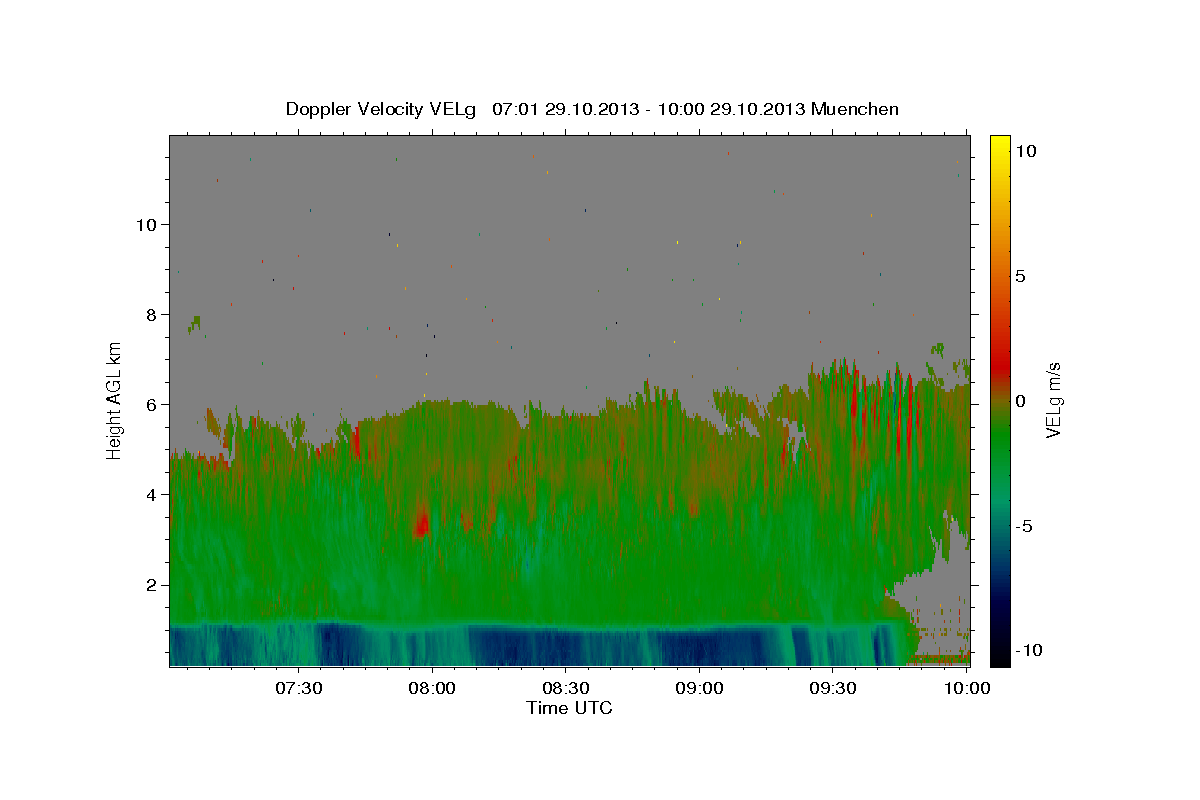Image resolution: width=1200 pixels, height=800 pixels.
Task: Click the colorbar value 10 label
Action: 1025,151
